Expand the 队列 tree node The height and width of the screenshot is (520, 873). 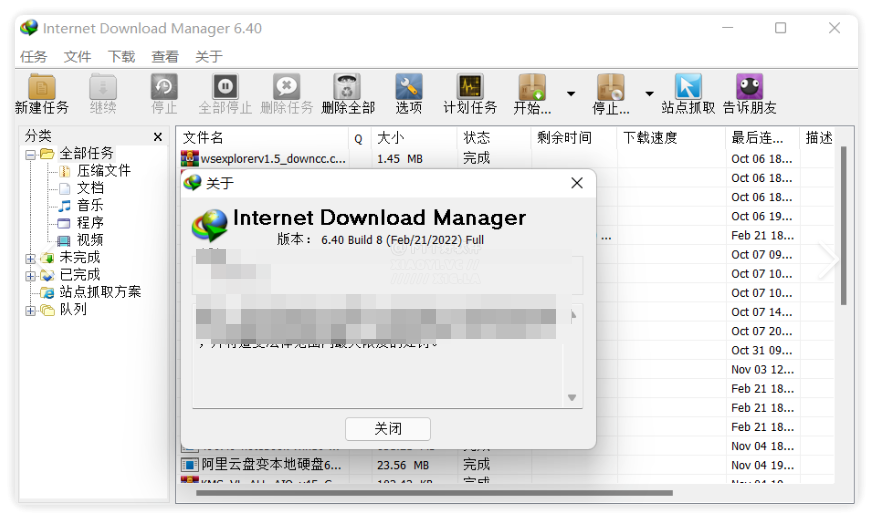pyautogui.click(x=30, y=310)
